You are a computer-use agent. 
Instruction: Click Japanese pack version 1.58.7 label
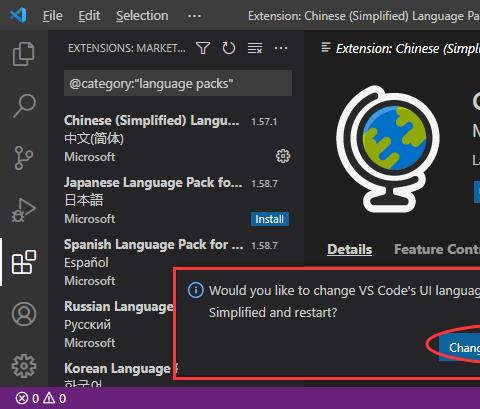(264, 184)
